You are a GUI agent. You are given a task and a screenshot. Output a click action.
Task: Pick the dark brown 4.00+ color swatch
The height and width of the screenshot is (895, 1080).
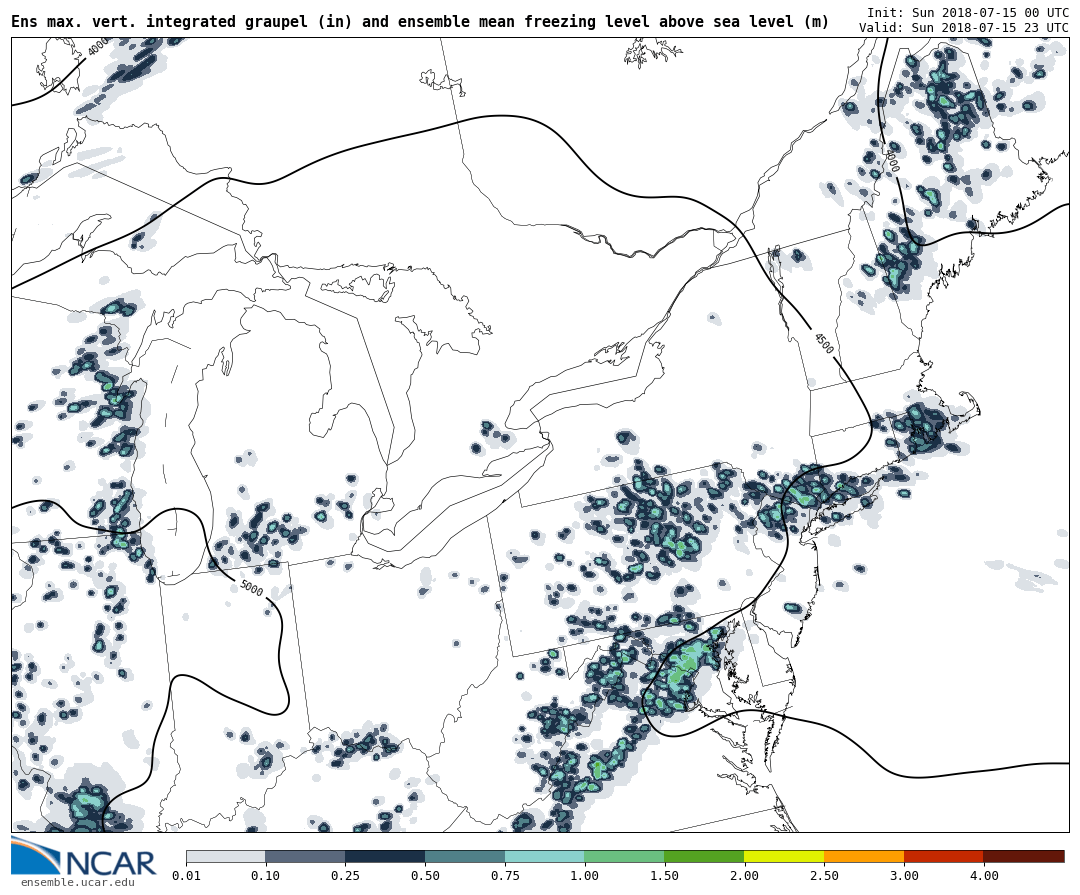click(x=1023, y=857)
